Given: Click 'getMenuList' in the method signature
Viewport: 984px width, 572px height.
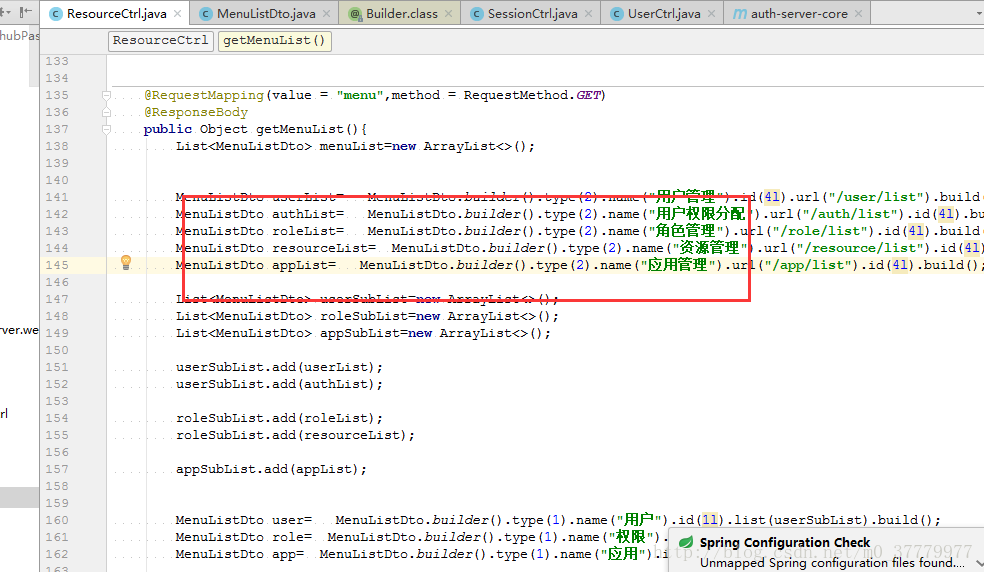Looking at the screenshot, I should [x=299, y=129].
